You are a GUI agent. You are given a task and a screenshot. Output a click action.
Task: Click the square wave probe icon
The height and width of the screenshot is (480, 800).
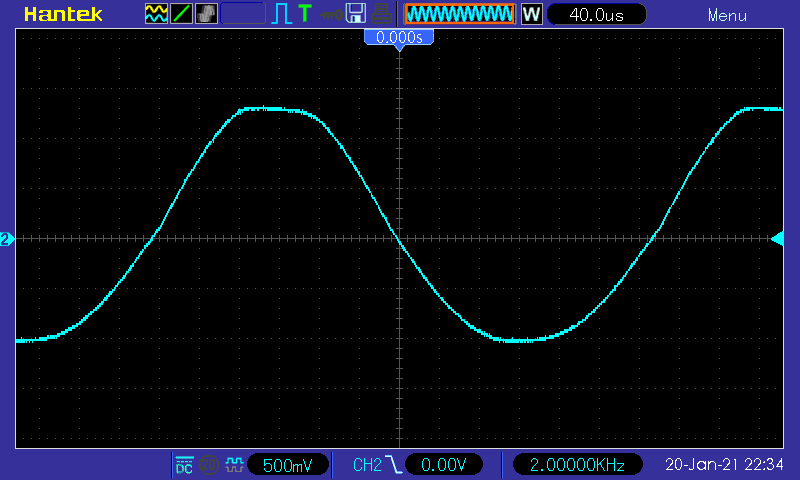(234, 465)
